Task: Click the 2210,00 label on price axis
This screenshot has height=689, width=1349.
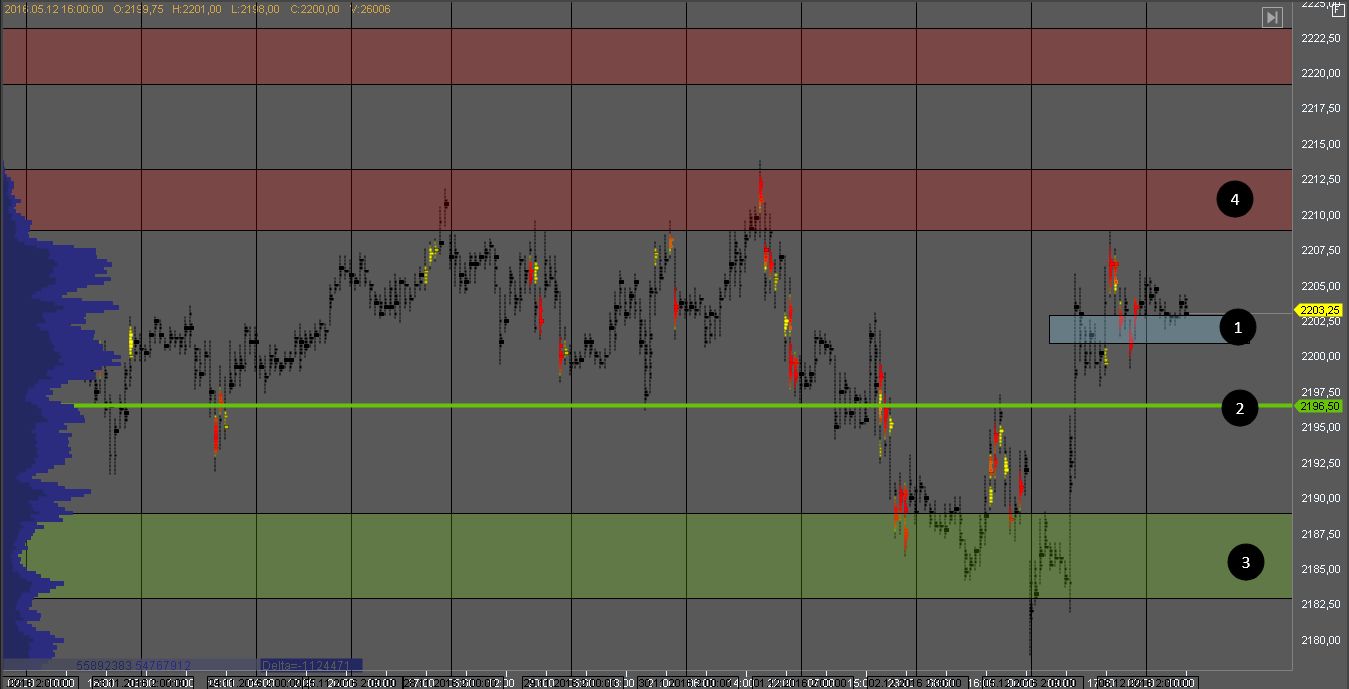Action: click(1321, 215)
